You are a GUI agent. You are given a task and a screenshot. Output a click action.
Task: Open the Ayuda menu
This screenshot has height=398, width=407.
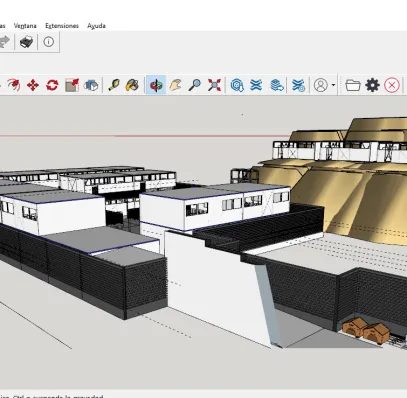tap(96, 26)
